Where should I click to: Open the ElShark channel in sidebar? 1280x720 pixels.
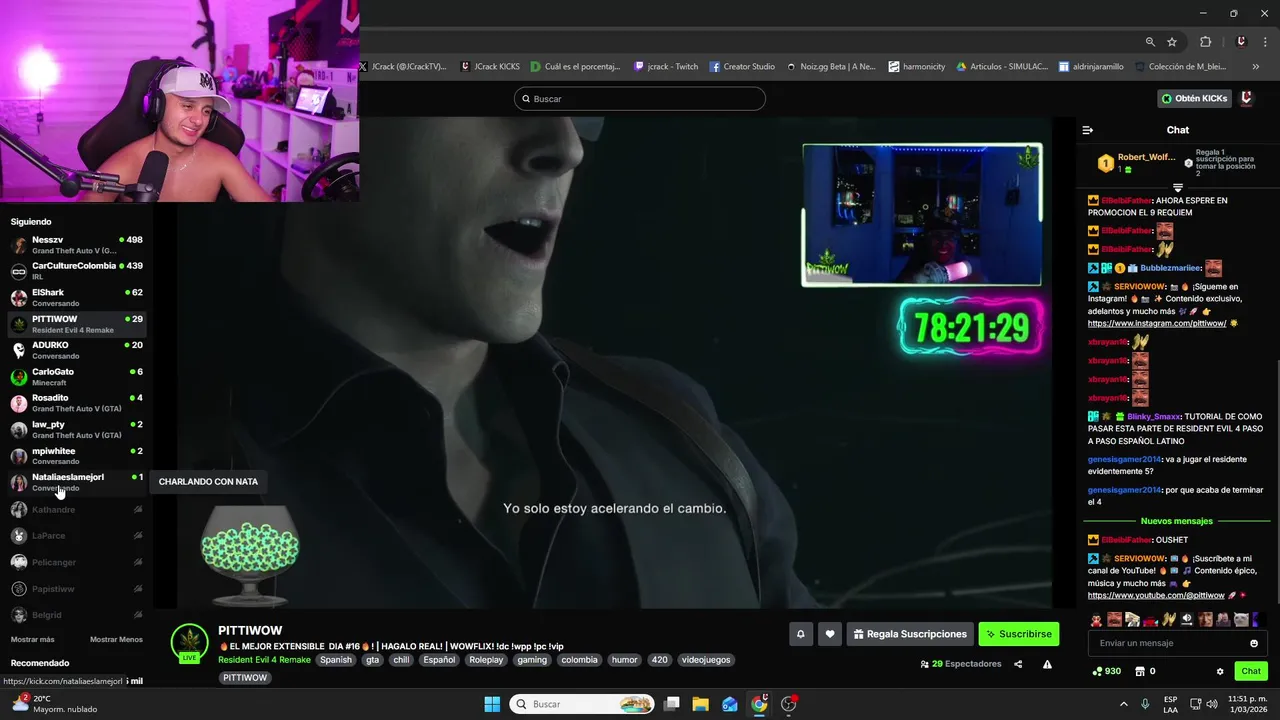tap(77, 297)
